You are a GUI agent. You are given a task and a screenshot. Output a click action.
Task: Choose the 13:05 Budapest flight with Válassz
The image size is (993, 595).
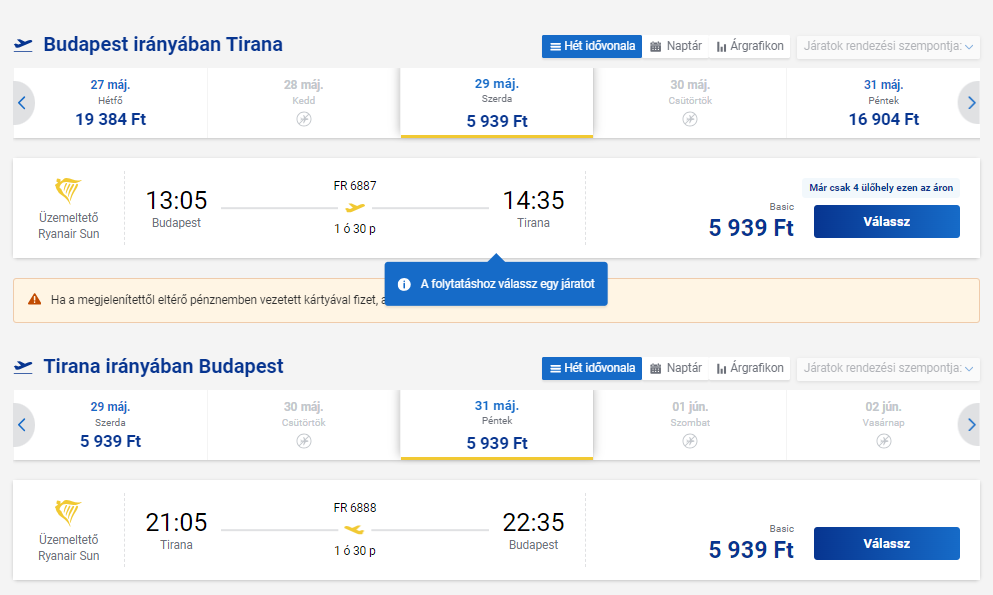(887, 222)
